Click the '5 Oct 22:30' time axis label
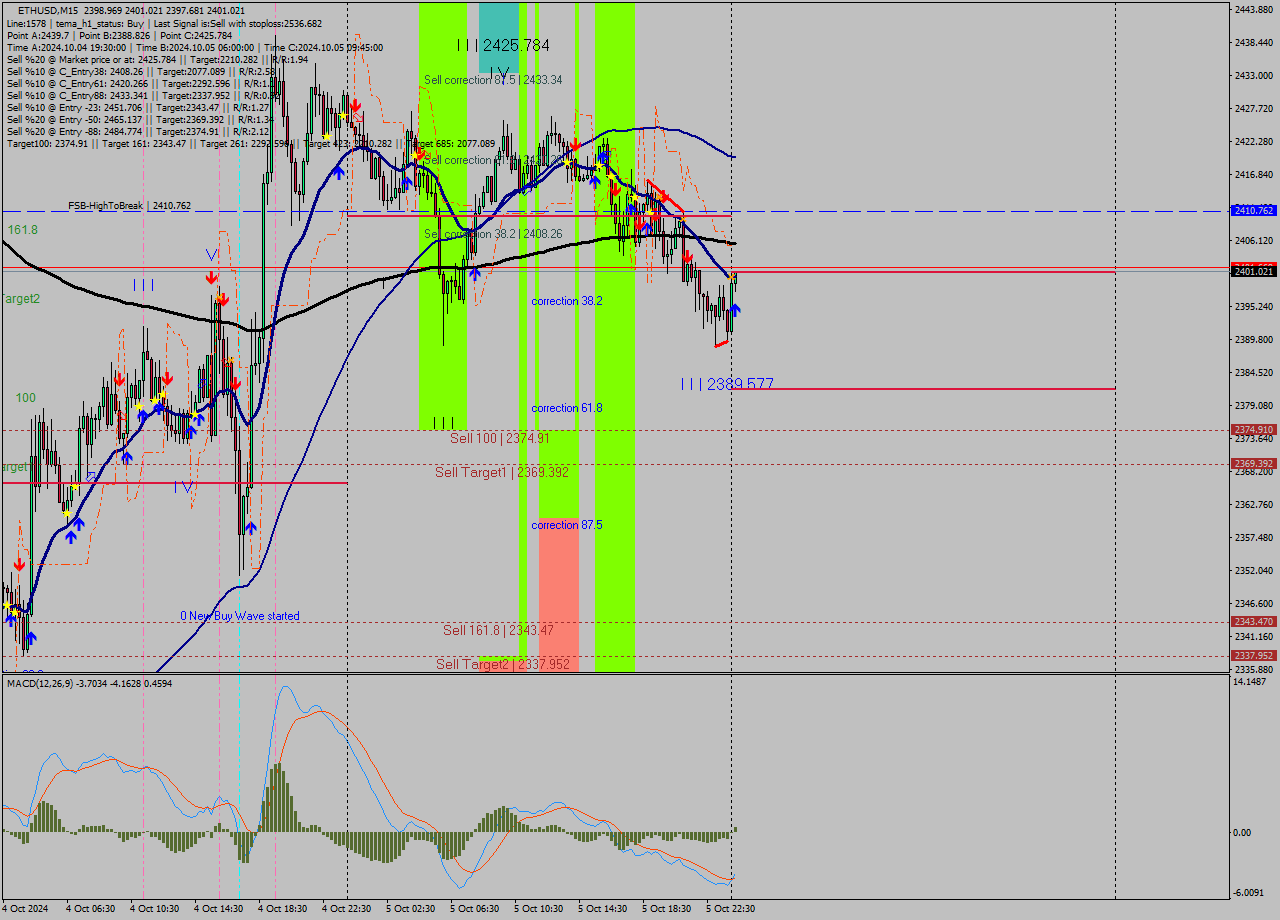This screenshot has width=1280, height=920. (731, 909)
